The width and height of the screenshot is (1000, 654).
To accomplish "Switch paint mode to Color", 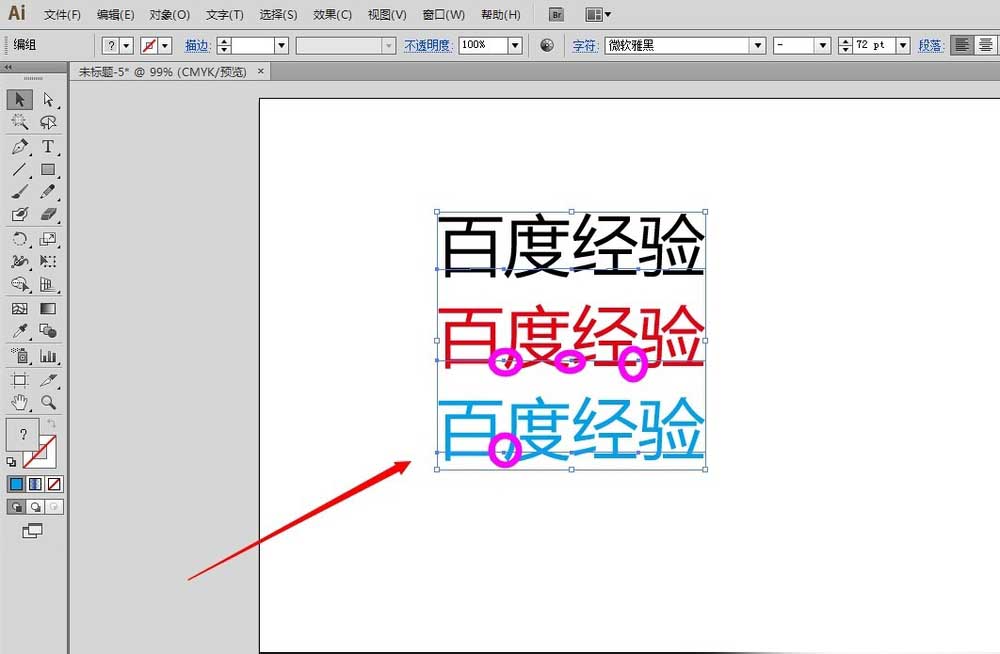I will [x=16, y=484].
